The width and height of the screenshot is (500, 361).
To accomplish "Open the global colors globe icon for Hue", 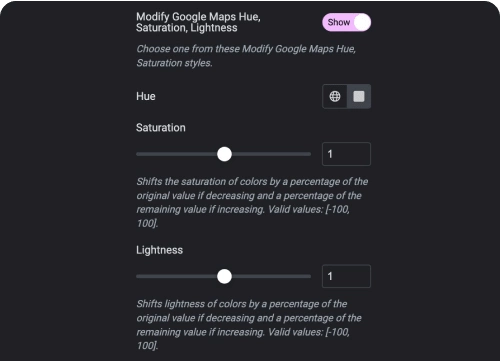I will [335, 96].
